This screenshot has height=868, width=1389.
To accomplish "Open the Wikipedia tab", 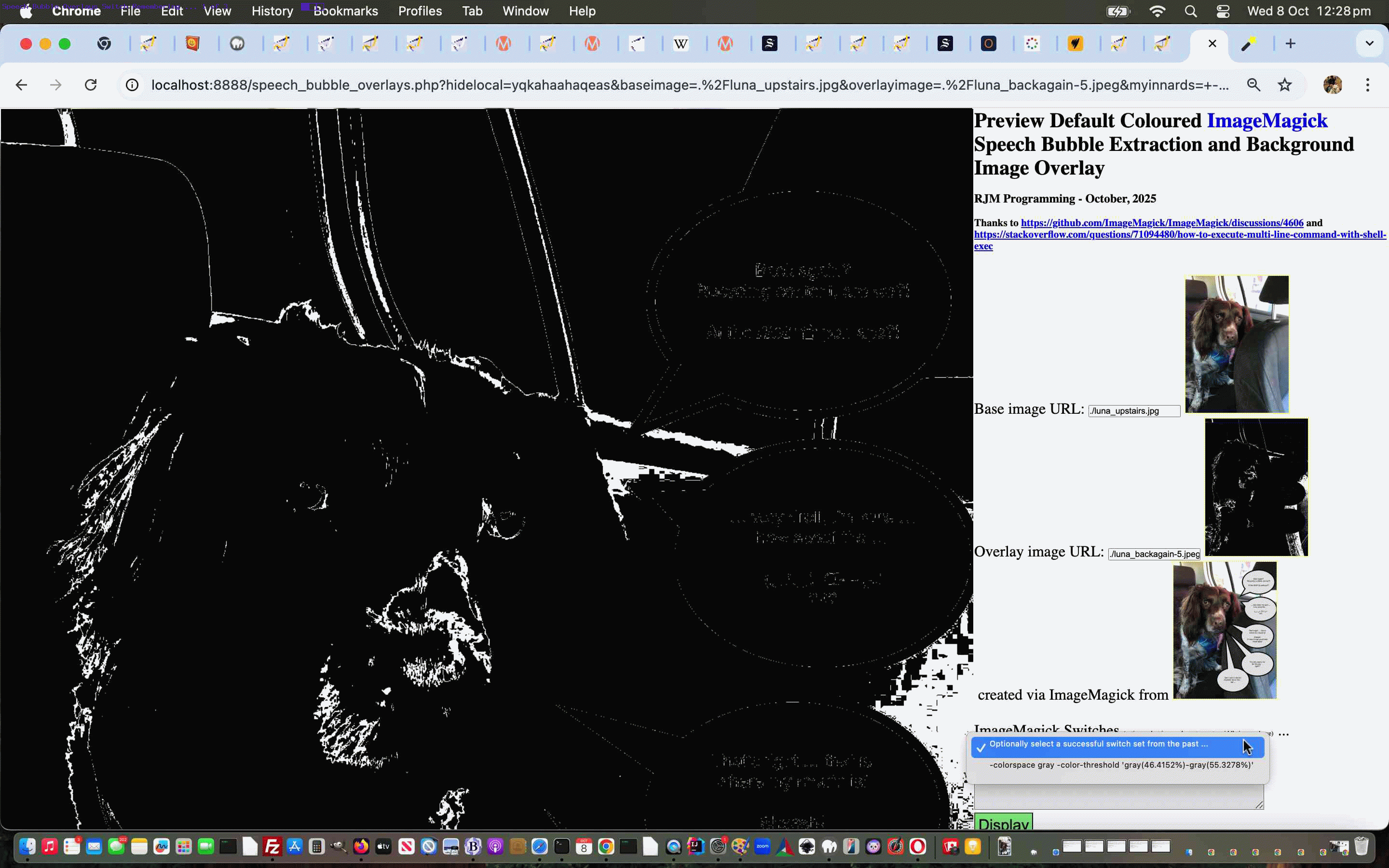I will pos(681,43).
